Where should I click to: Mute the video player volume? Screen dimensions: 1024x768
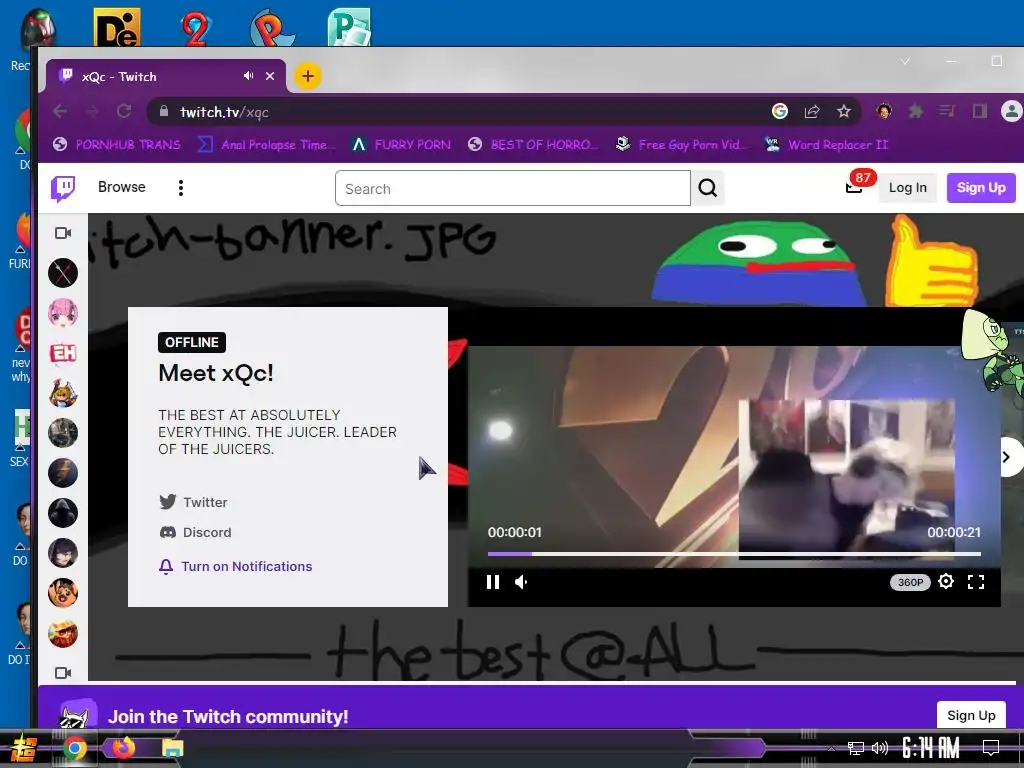(x=521, y=582)
